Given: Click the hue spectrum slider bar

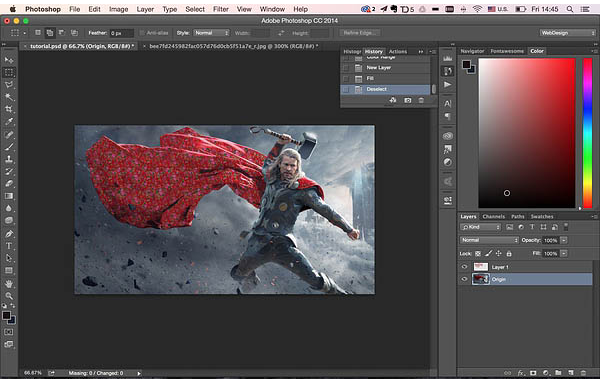Looking at the screenshot, I should [588, 133].
